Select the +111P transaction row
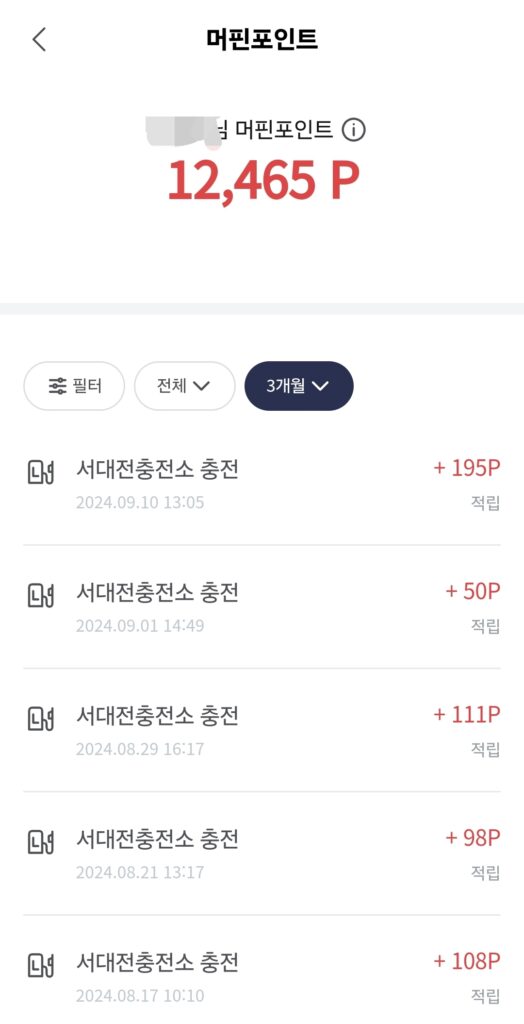 pyautogui.click(x=262, y=730)
